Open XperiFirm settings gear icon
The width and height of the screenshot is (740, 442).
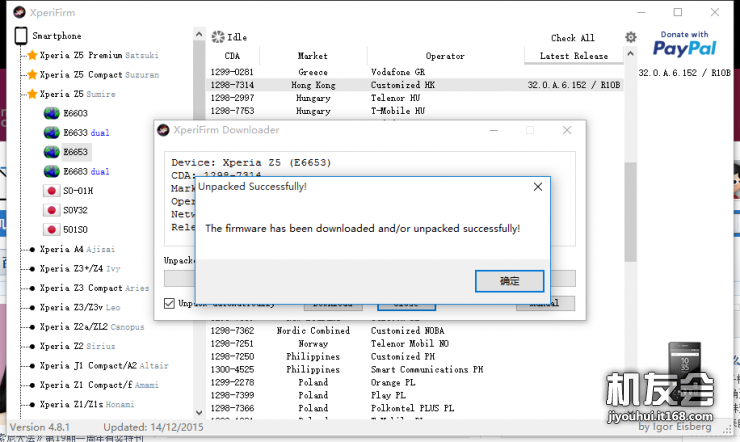point(631,37)
